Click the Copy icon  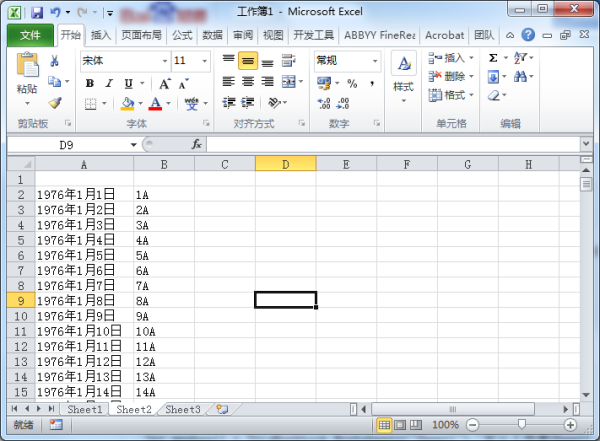pyautogui.click(x=54, y=82)
